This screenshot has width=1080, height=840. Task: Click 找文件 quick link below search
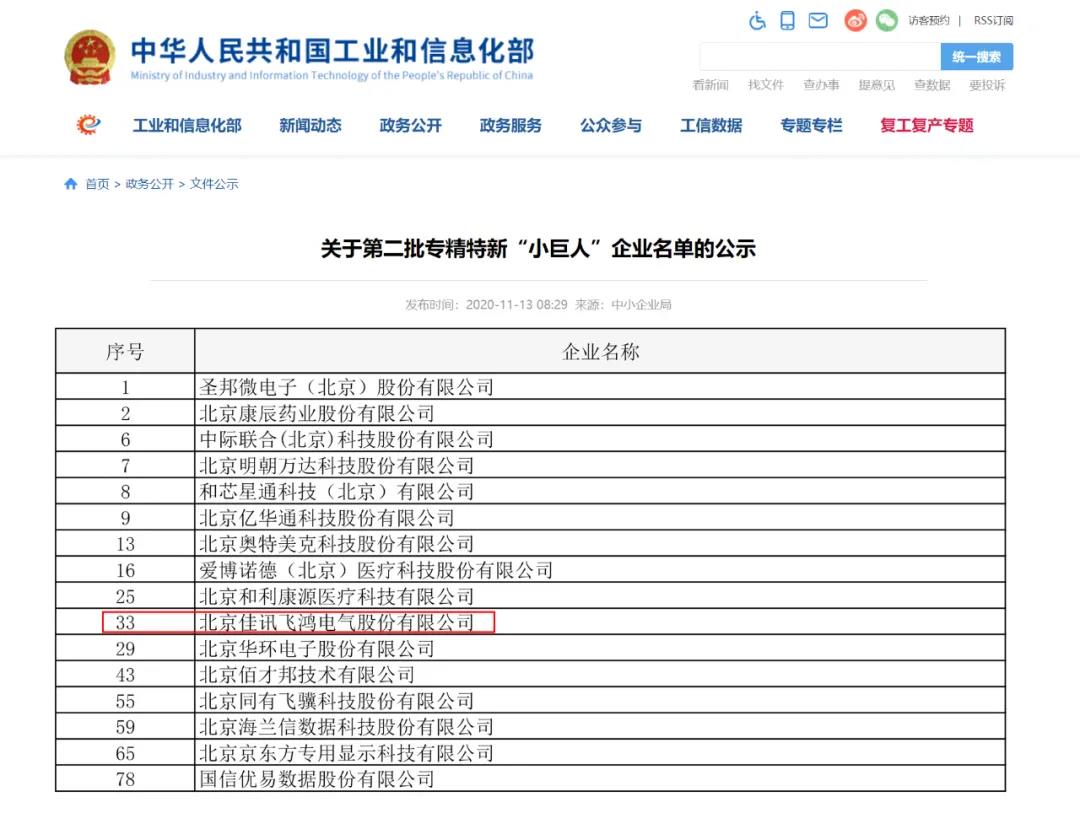click(x=766, y=85)
